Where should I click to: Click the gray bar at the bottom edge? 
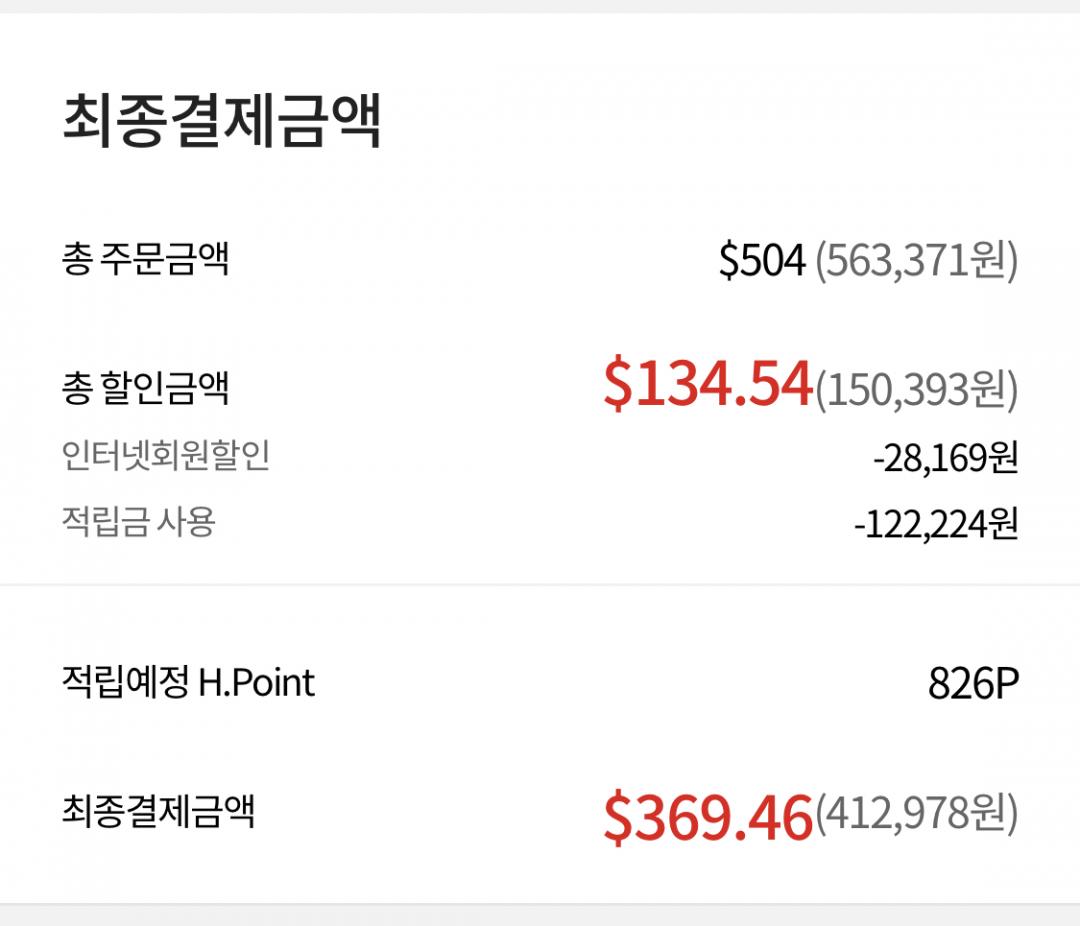[540, 915]
